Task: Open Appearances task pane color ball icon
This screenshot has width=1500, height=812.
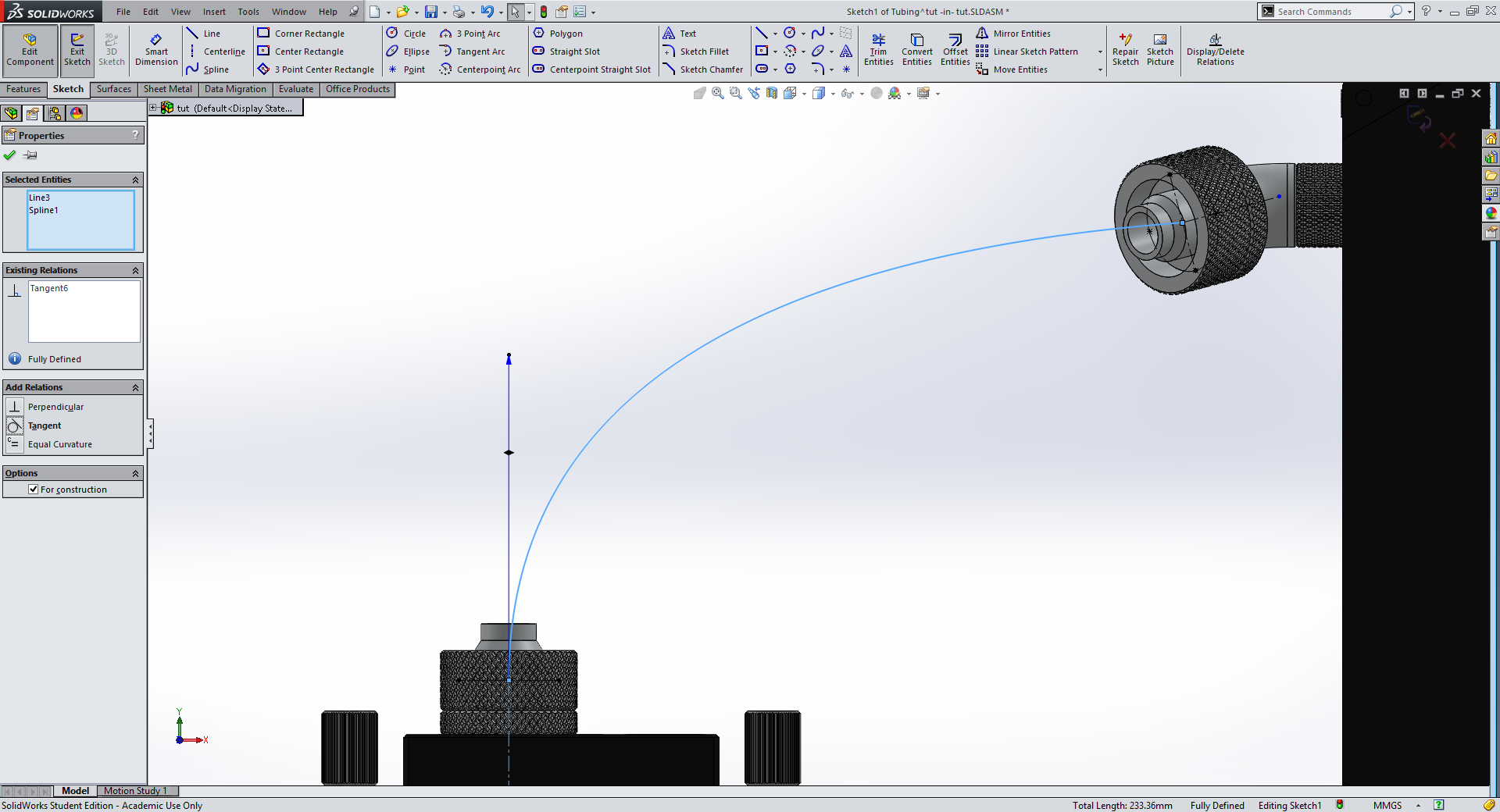Action: (1491, 213)
